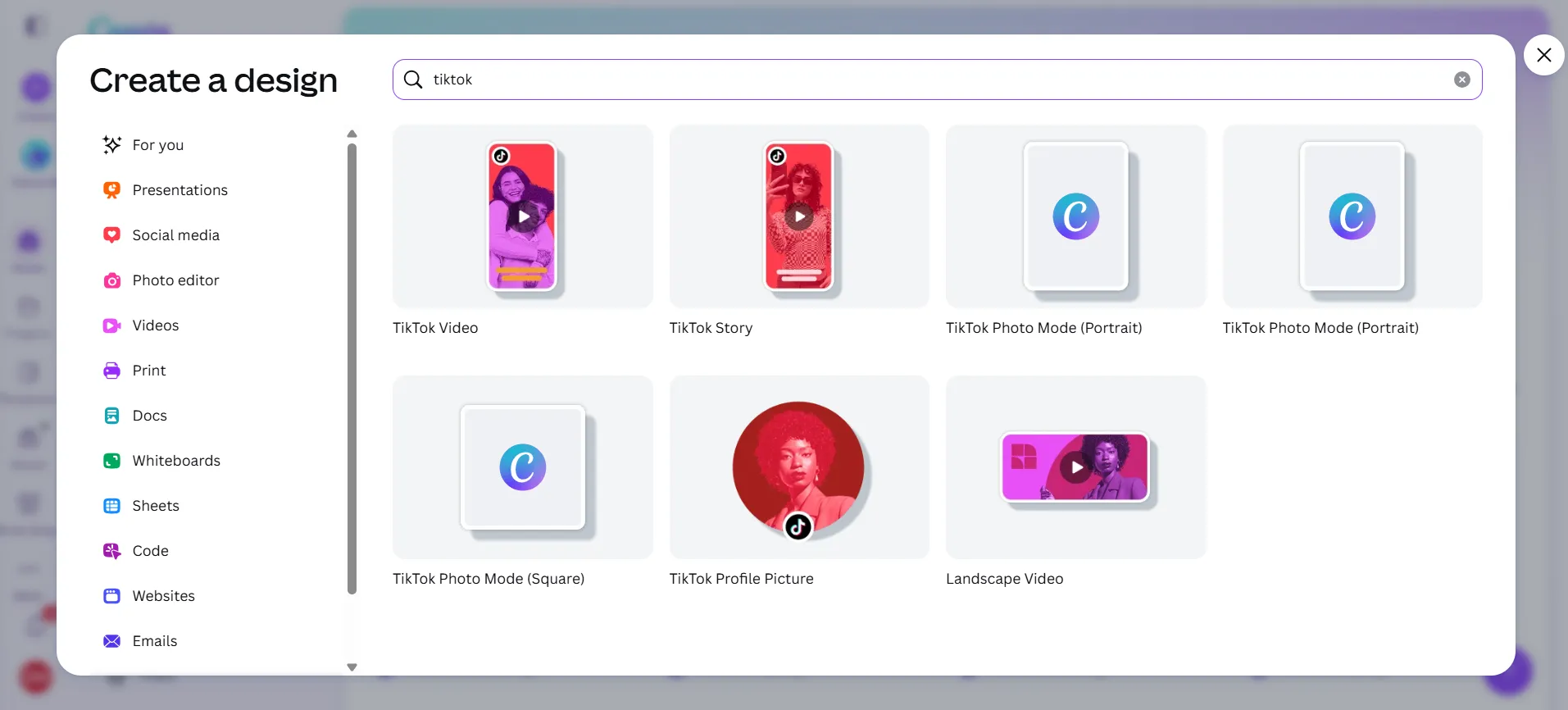The image size is (1568, 710).
Task: Select the Videos category label
Action: (x=156, y=325)
